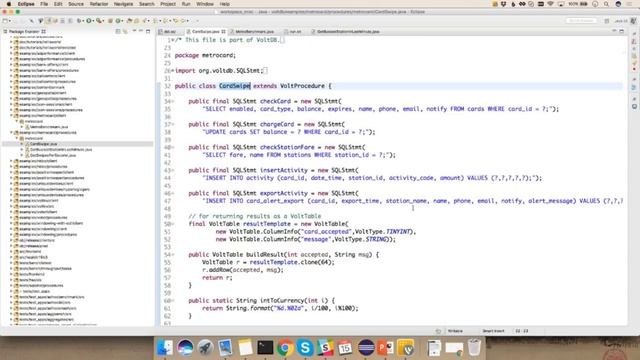Click the External Tools run icon
Screen dimensions: 640x360
(x=99, y=20)
